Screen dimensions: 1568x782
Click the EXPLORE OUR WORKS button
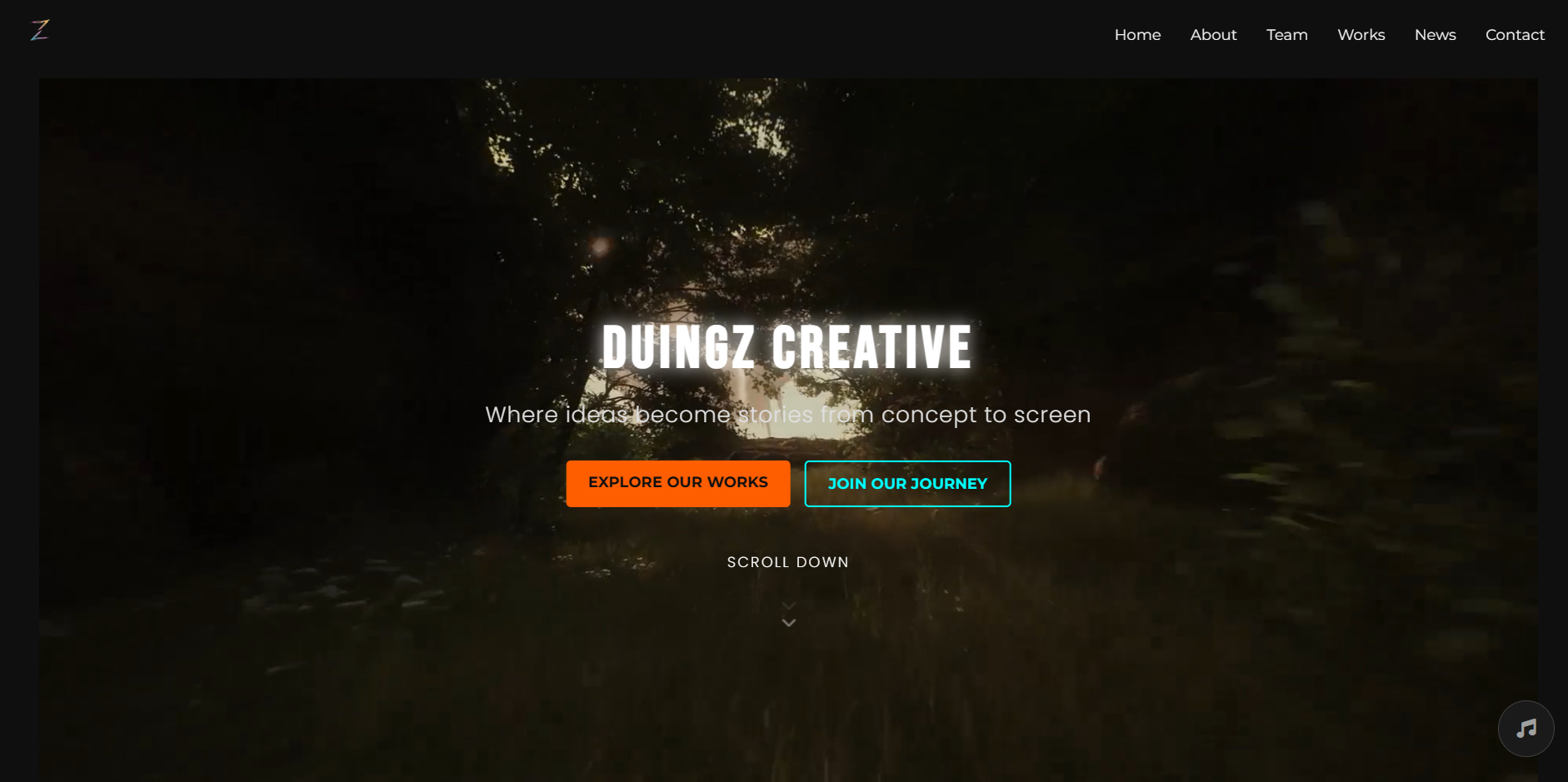click(x=677, y=483)
